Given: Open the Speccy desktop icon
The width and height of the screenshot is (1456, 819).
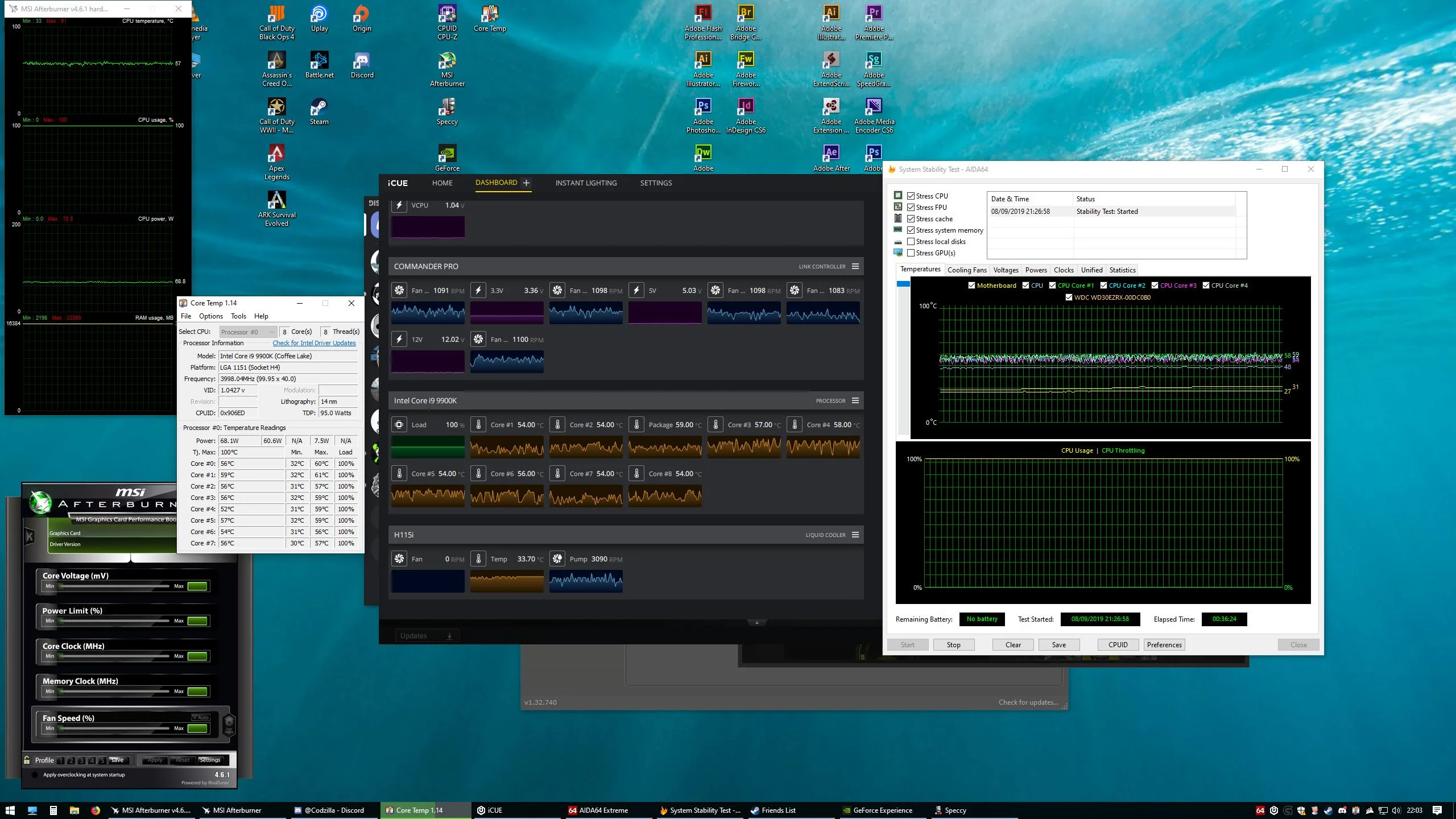Looking at the screenshot, I should point(447,111).
